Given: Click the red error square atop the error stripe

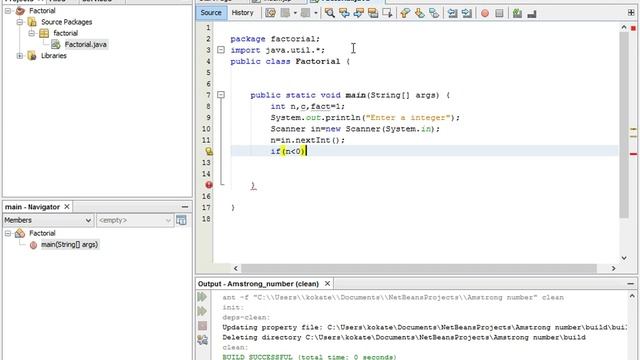Looking at the screenshot, I should [633, 28].
